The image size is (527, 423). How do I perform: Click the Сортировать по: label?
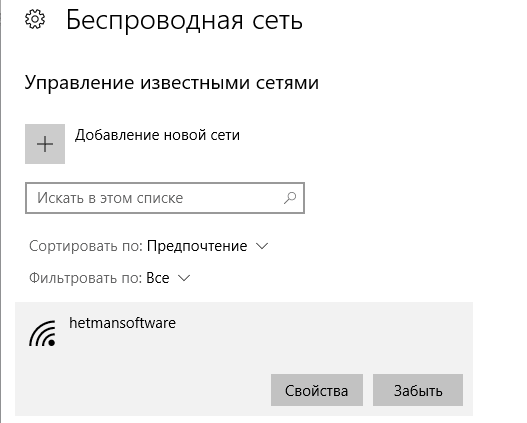pyautogui.click(x=86, y=246)
